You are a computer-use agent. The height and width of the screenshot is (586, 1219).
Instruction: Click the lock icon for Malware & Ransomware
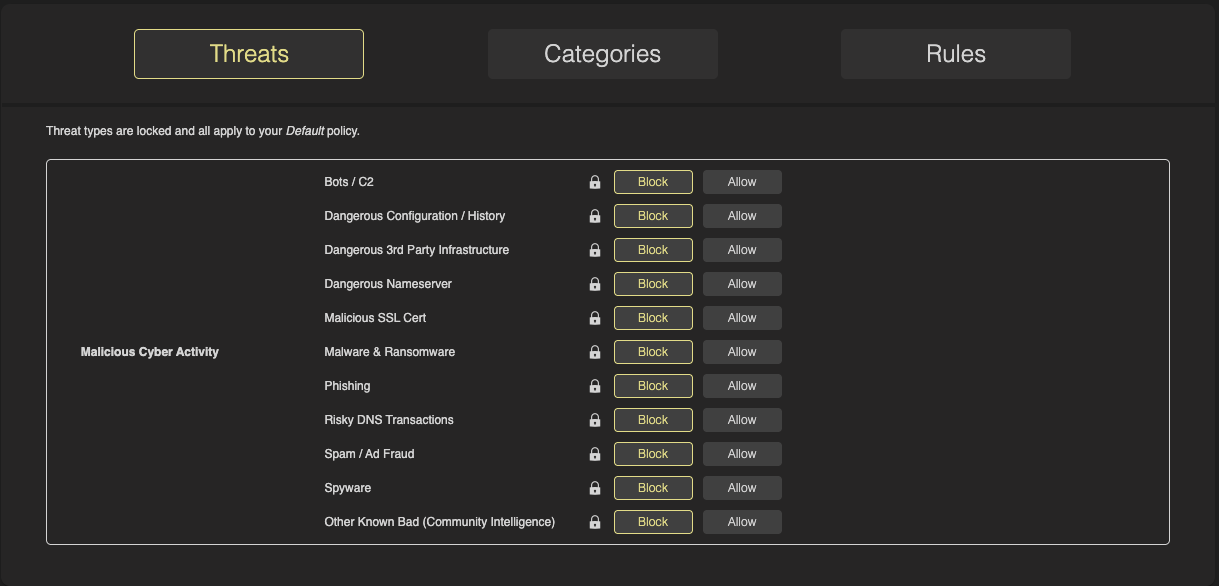(x=595, y=352)
